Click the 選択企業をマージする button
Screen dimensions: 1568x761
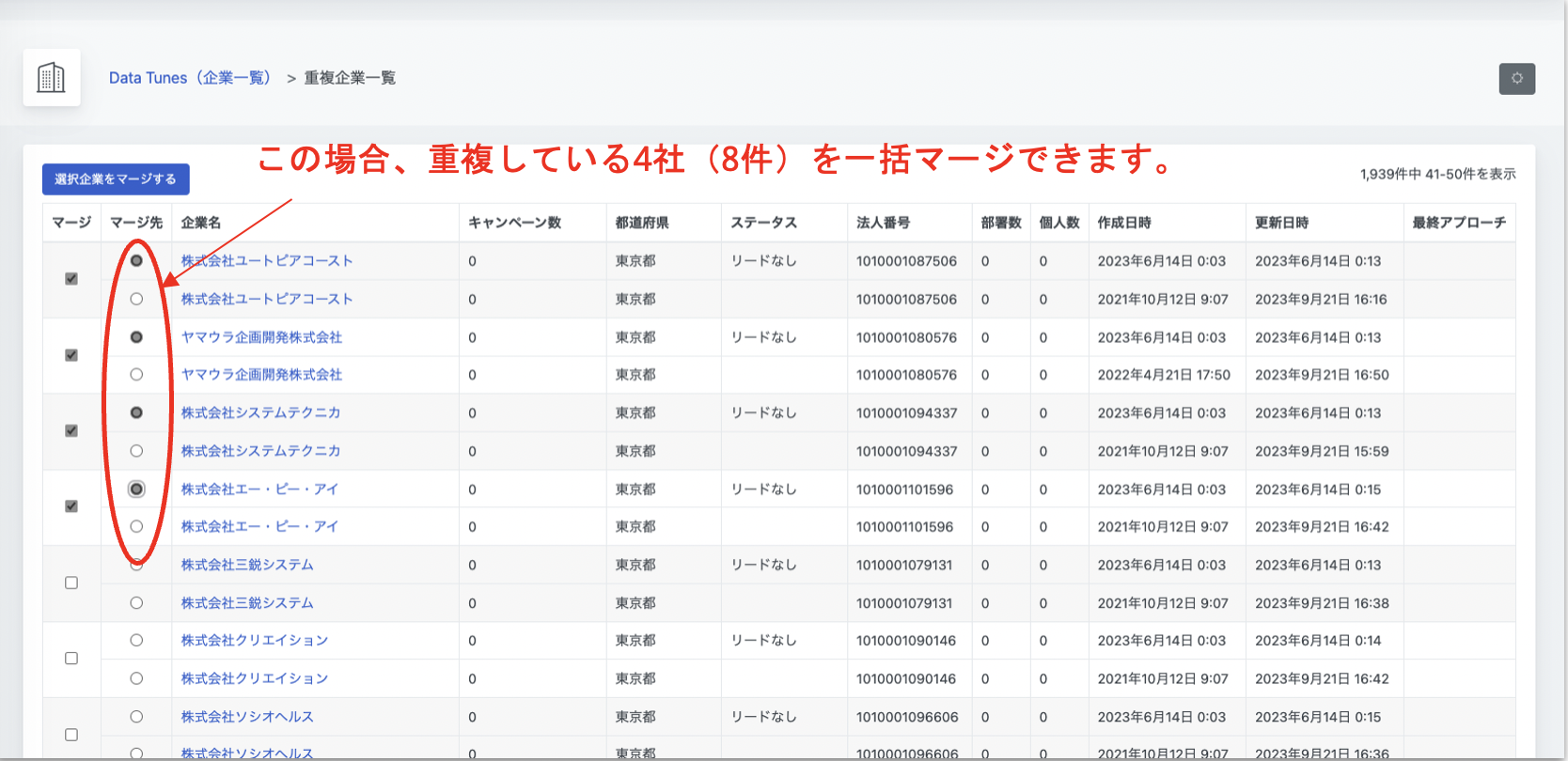point(116,179)
